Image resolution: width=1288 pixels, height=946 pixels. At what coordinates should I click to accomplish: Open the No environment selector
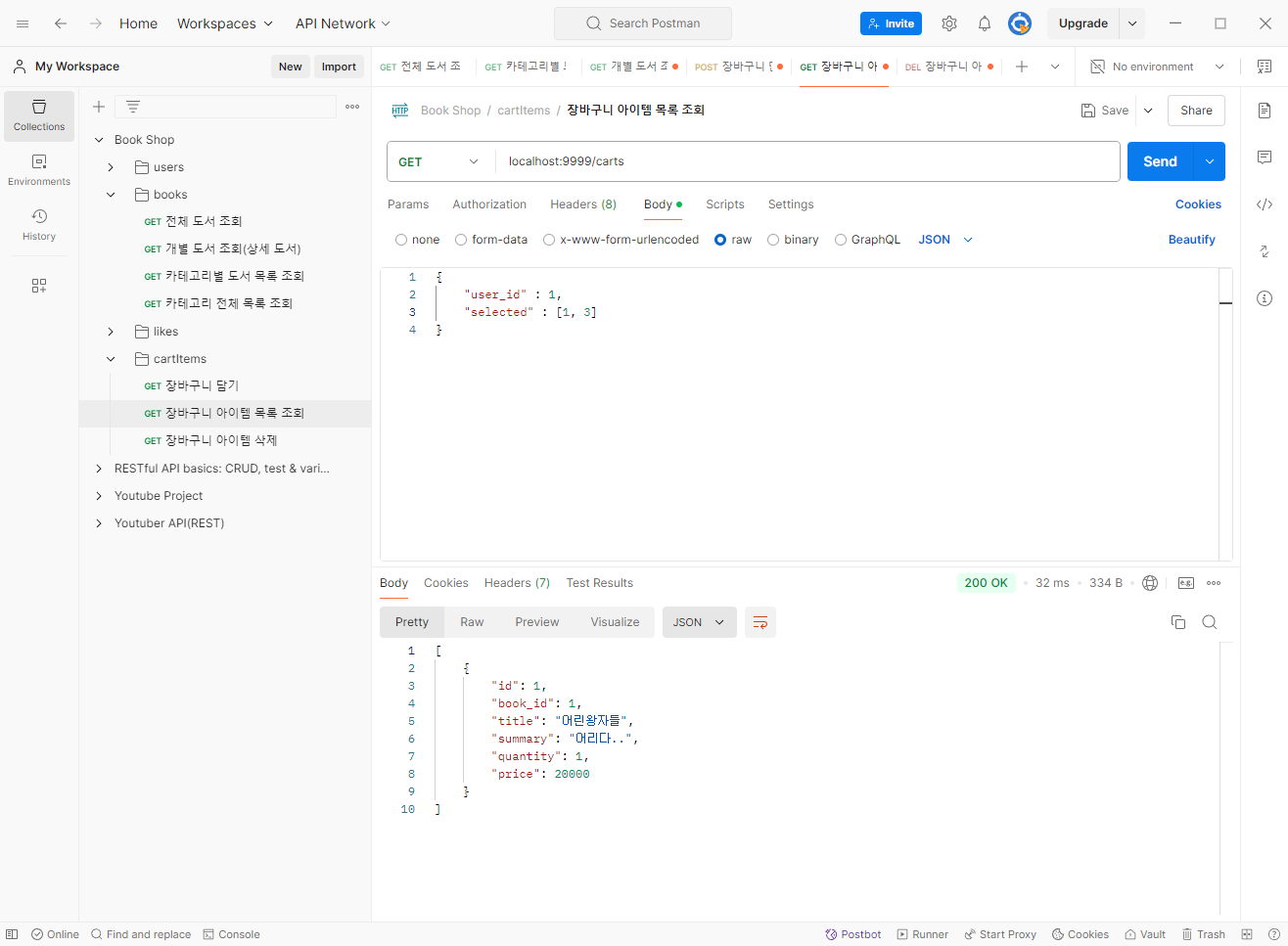point(1156,67)
